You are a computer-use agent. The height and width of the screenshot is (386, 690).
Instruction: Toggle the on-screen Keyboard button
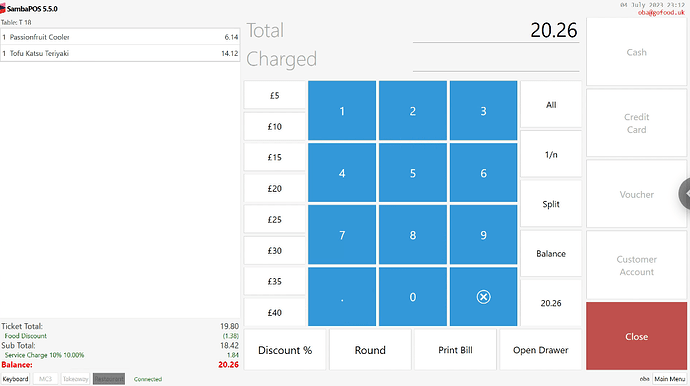click(x=15, y=379)
